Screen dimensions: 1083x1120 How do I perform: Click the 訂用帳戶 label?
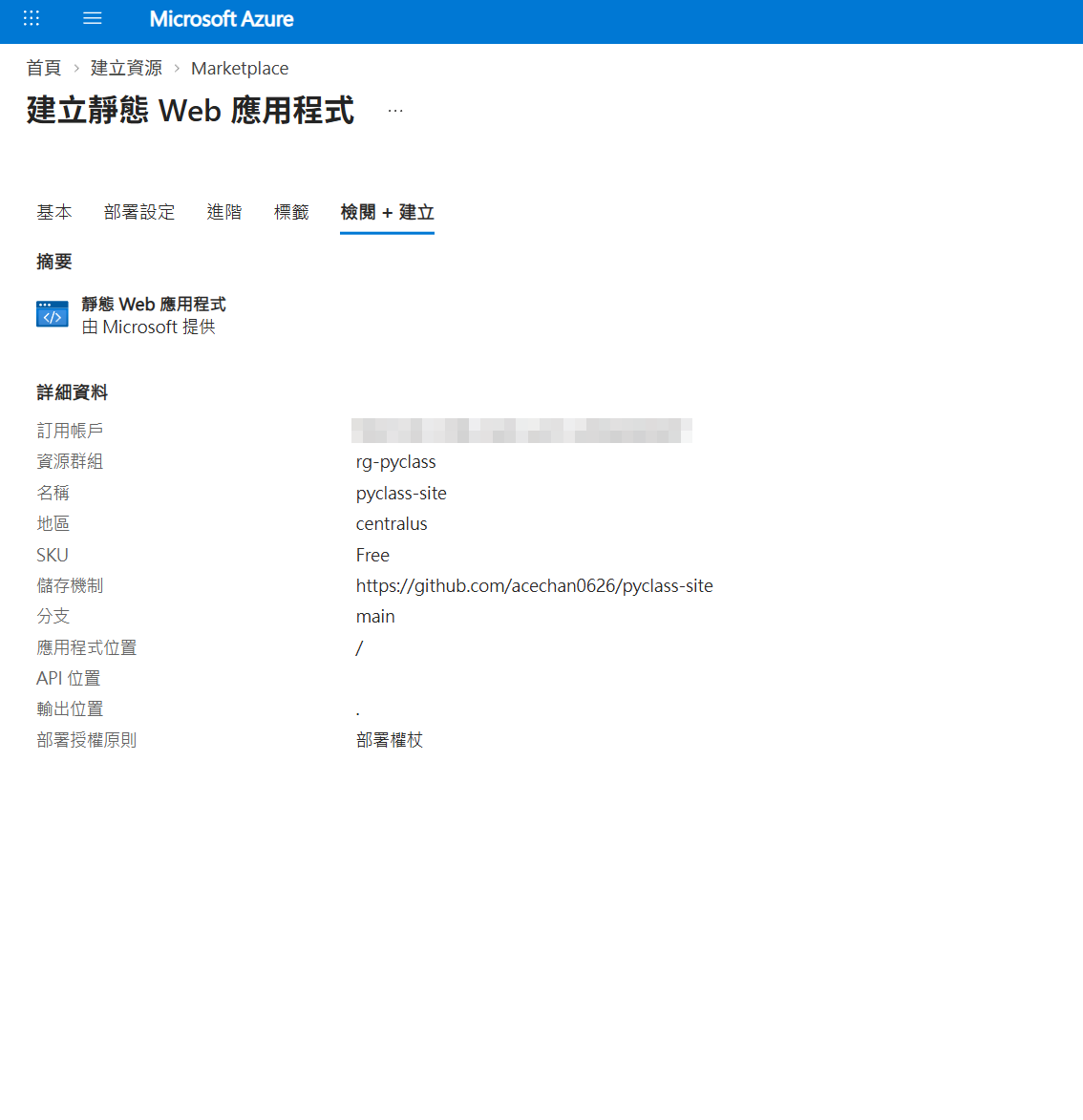pos(70,431)
